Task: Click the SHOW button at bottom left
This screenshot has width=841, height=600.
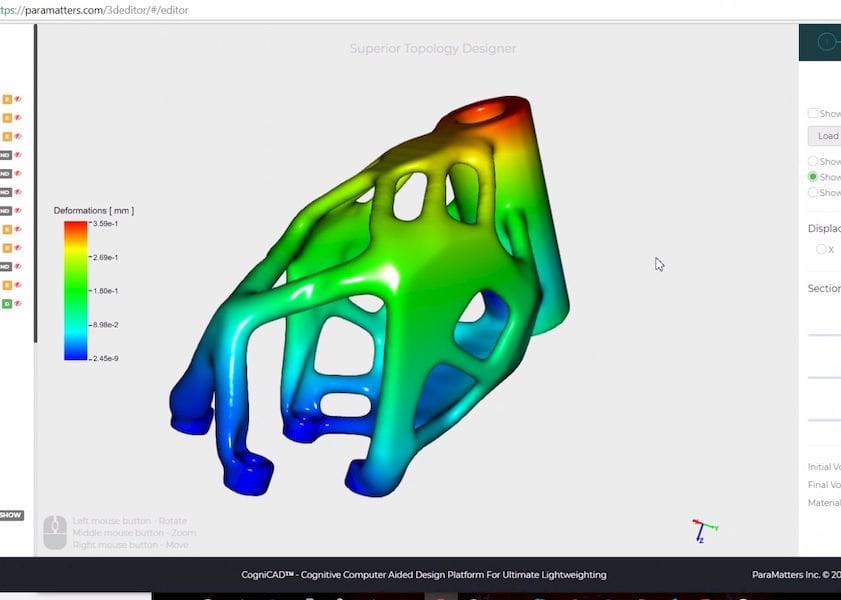Action: click(x=10, y=515)
